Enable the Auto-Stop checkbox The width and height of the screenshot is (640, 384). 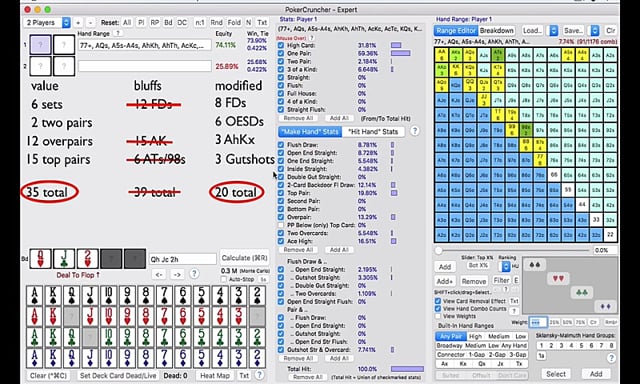224,280
